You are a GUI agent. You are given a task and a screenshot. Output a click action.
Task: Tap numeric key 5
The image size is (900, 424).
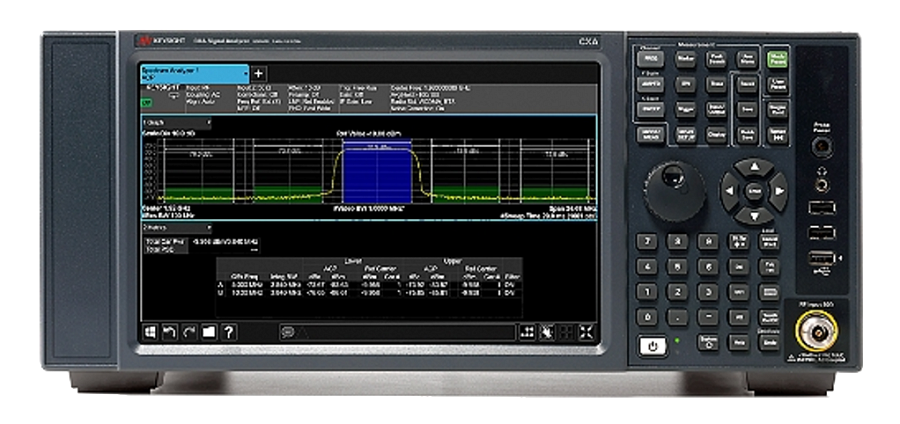677,267
